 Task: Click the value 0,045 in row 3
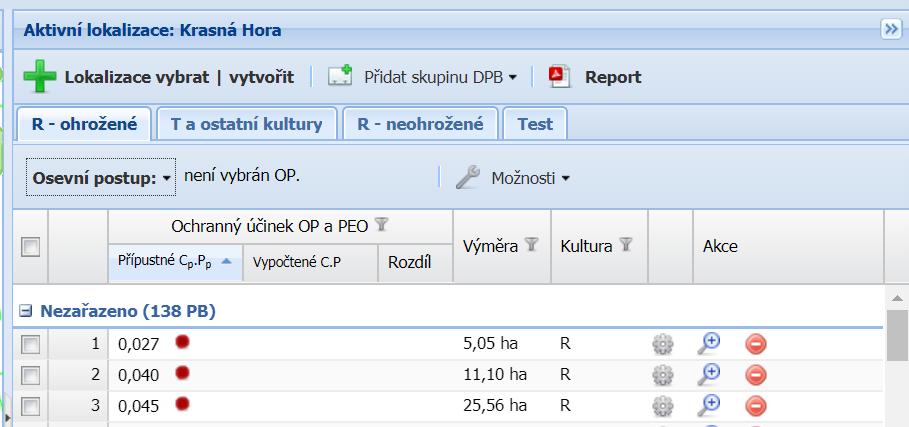click(139, 406)
